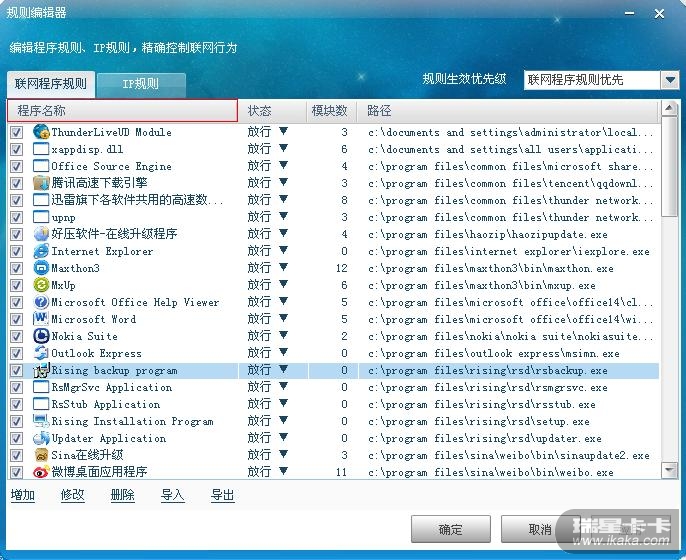
Task: Open status dropdown for ThunderLiveUD Module
Action: [284, 131]
